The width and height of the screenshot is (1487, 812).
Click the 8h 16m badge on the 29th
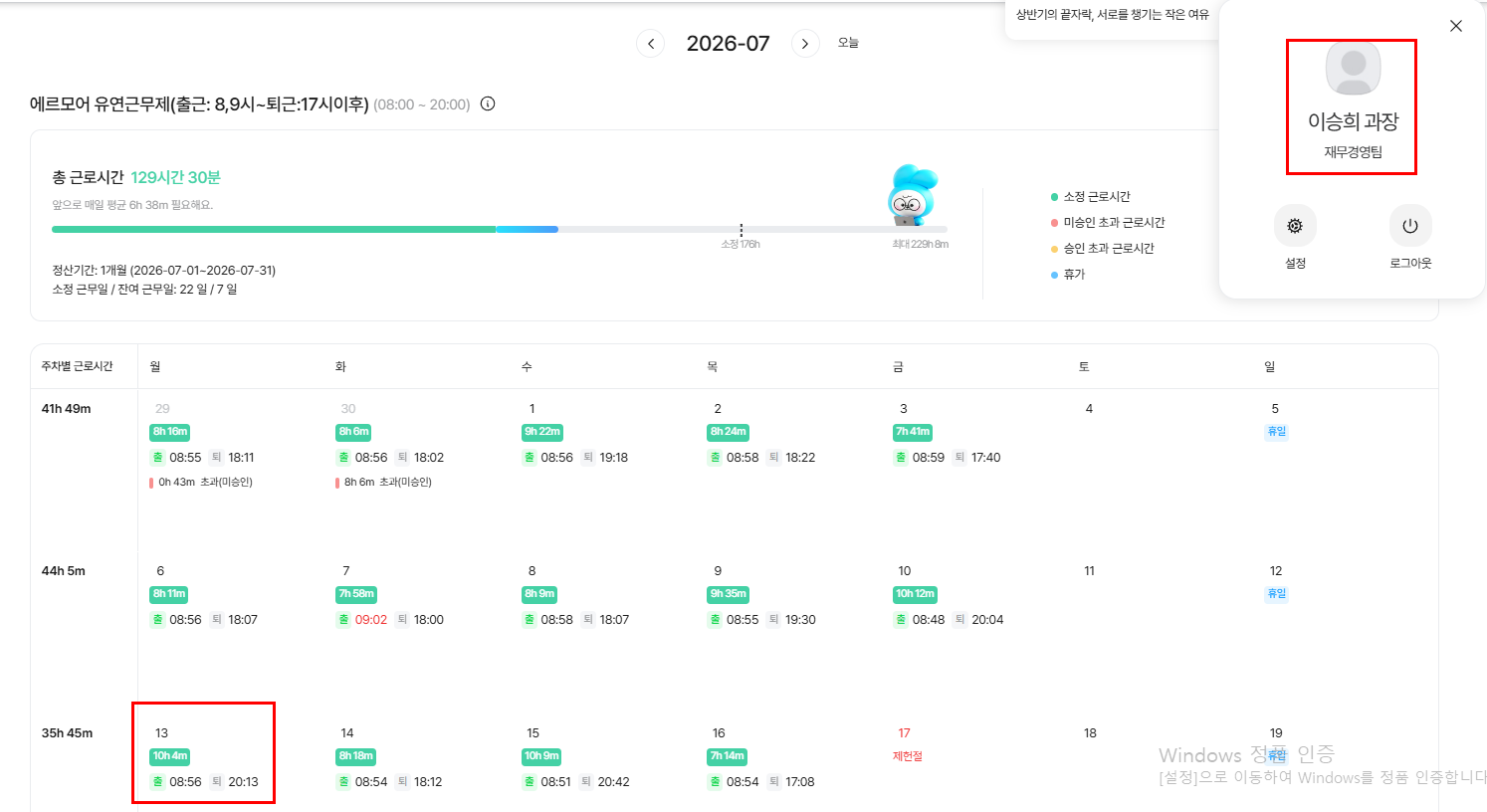click(170, 432)
